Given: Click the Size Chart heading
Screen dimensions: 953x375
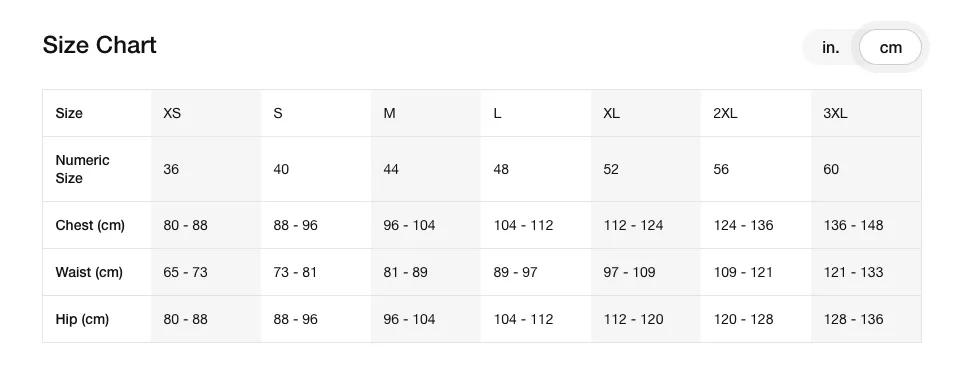Looking at the screenshot, I should (100, 45).
